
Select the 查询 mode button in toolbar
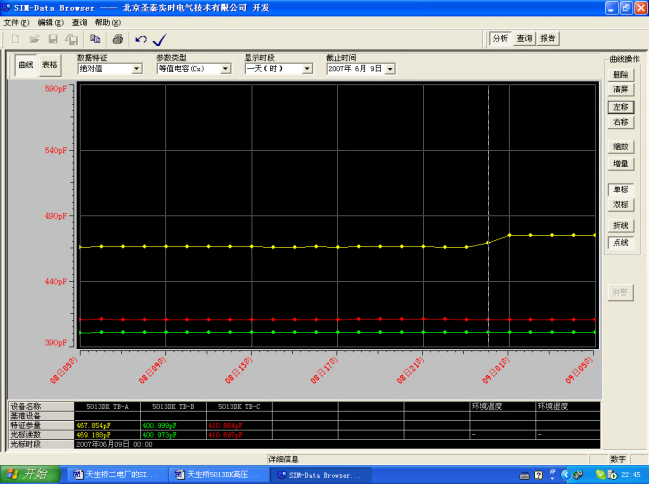pos(524,39)
